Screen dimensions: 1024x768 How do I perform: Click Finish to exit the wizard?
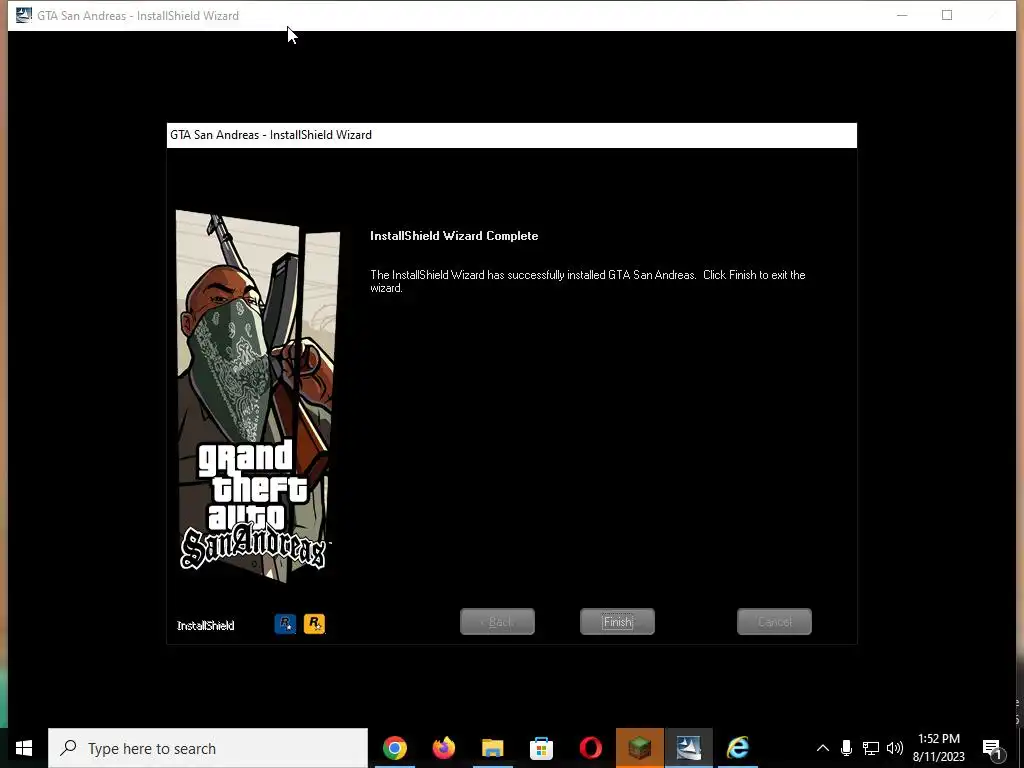point(617,622)
